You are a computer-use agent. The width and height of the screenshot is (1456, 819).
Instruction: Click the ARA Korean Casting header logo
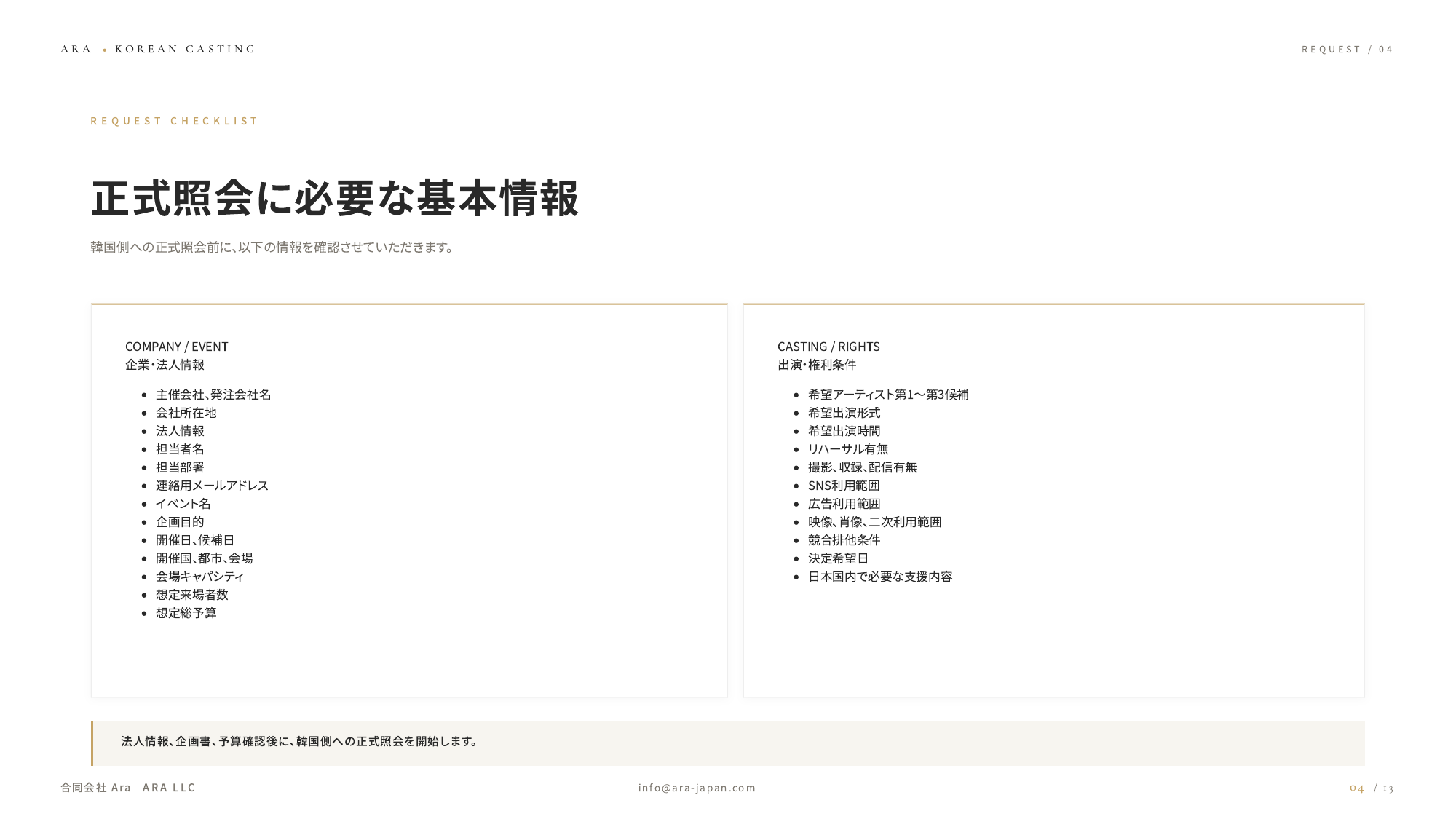tap(158, 49)
